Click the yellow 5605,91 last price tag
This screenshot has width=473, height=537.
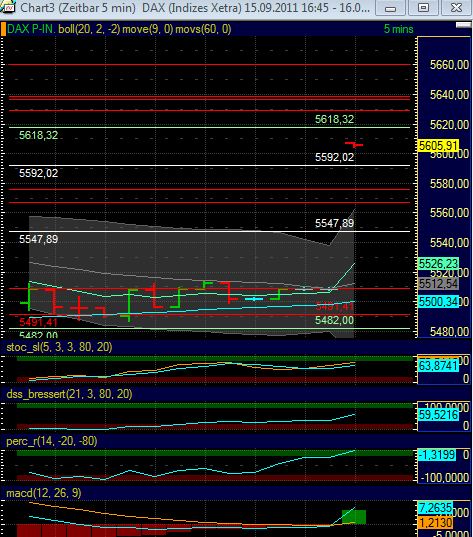(x=438, y=146)
